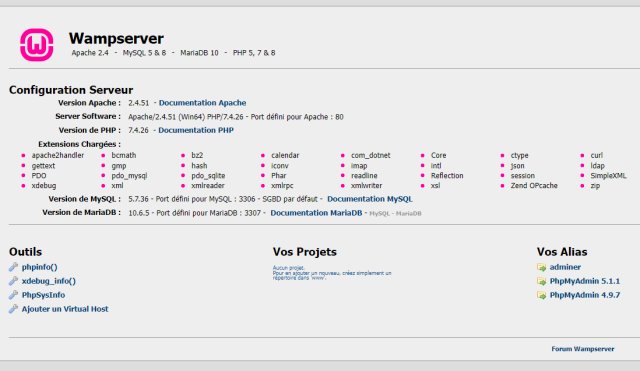Viewport: 640px width, 371px height.
Task: Open the xdebug_info() tool link
Action: point(49,281)
